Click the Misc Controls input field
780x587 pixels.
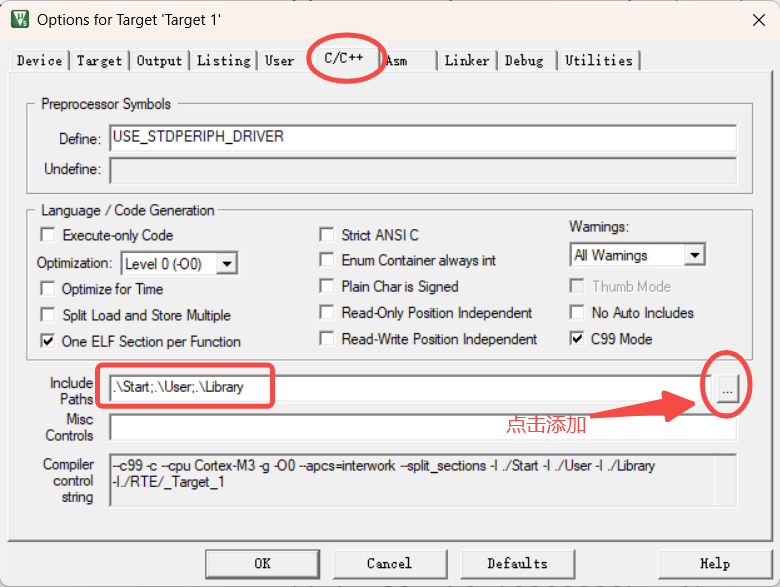point(423,427)
